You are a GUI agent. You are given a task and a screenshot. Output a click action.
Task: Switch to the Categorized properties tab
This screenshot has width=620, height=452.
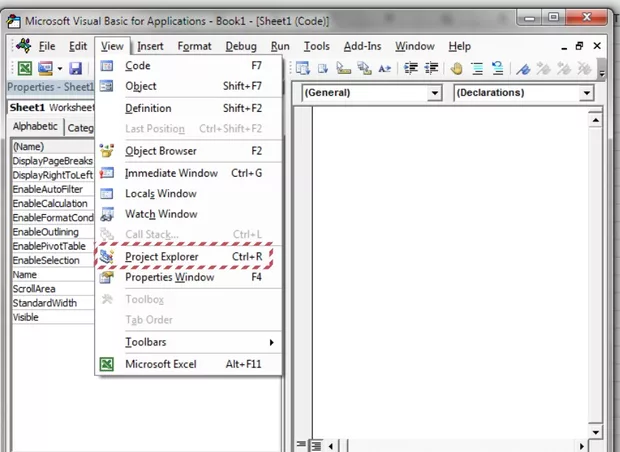[x=80, y=128]
